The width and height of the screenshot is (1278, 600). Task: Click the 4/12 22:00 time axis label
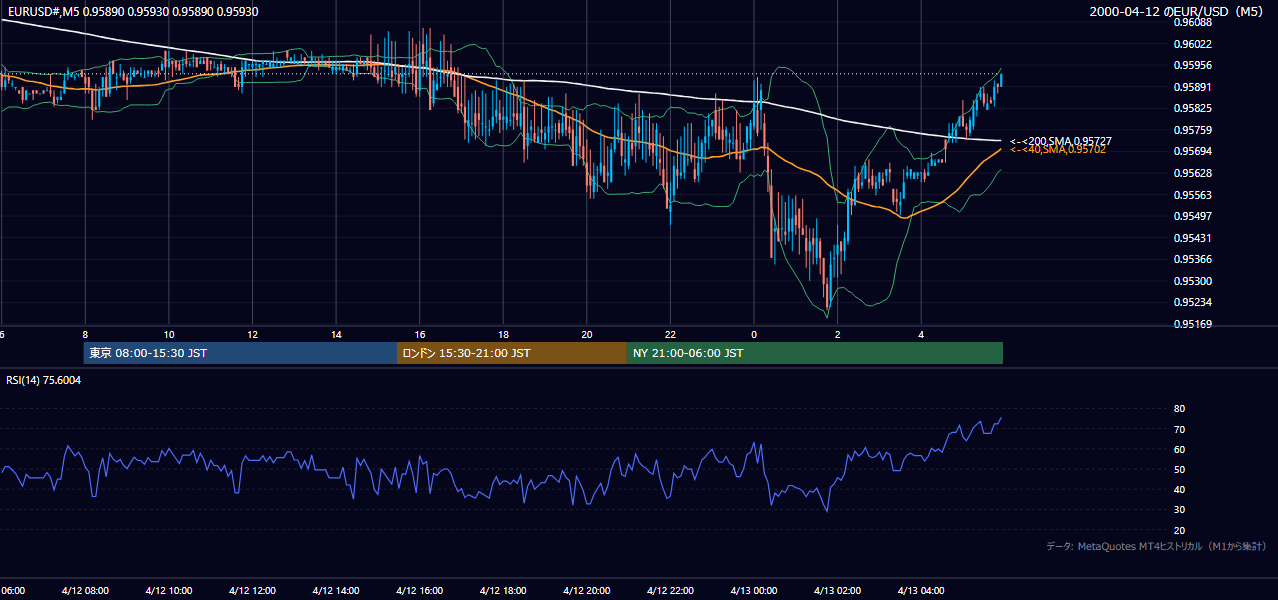point(669,591)
